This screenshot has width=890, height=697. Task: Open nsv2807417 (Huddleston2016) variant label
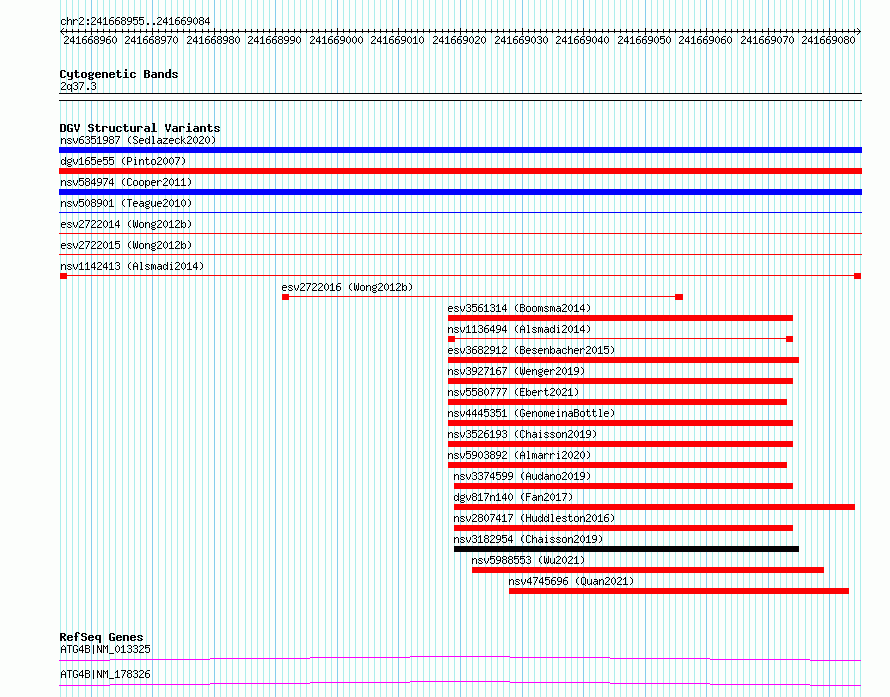[x=534, y=518]
